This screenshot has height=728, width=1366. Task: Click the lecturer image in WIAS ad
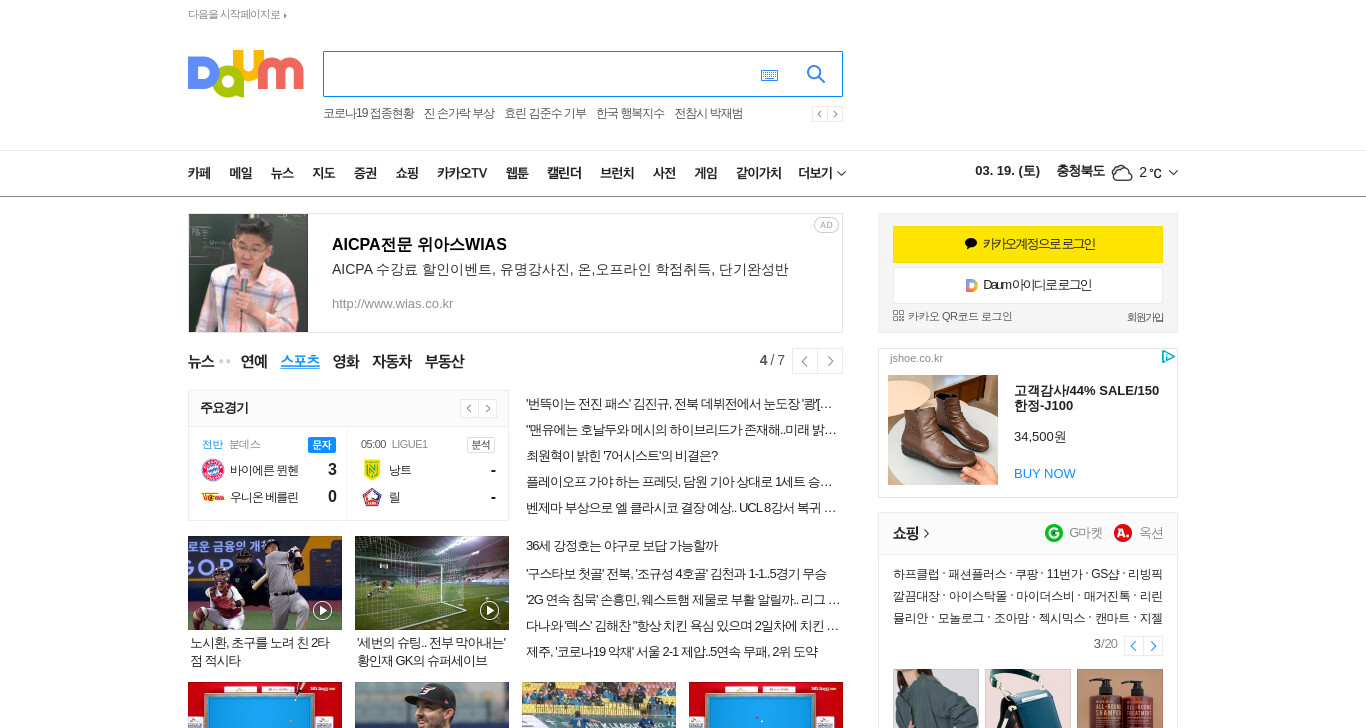tap(248, 273)
